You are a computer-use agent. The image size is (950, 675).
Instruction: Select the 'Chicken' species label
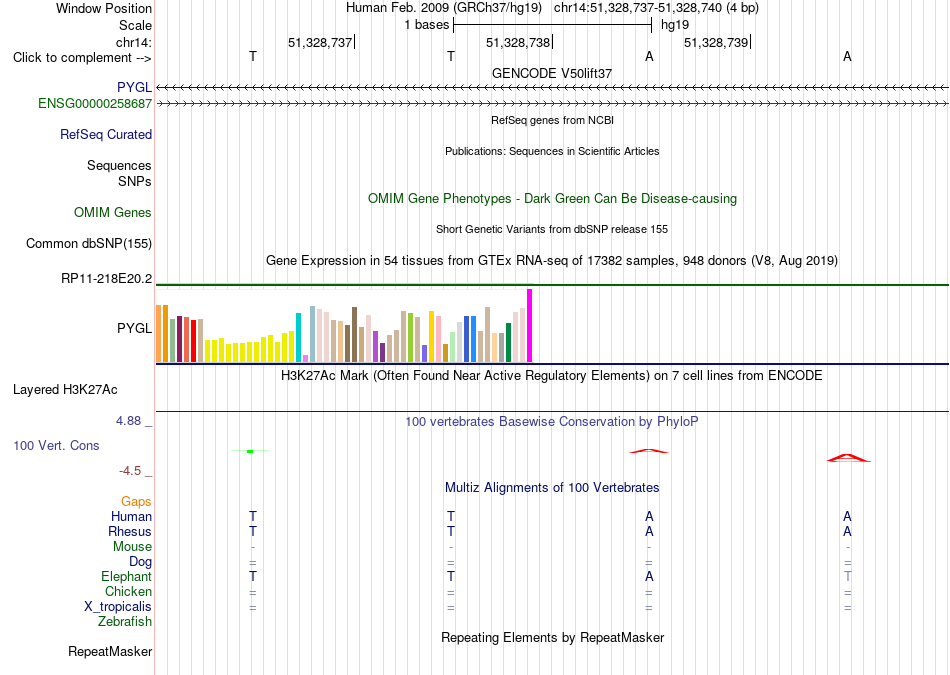(x=128, y=591)
